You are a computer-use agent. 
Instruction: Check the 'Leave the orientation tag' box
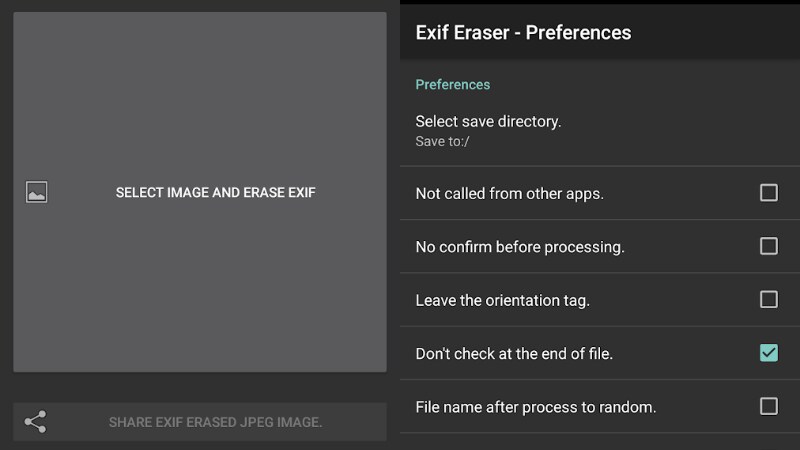point(768,299)
